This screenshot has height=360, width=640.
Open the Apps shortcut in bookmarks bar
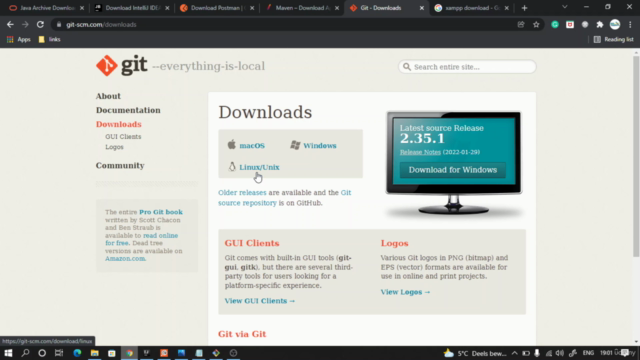tap(19, 39)
